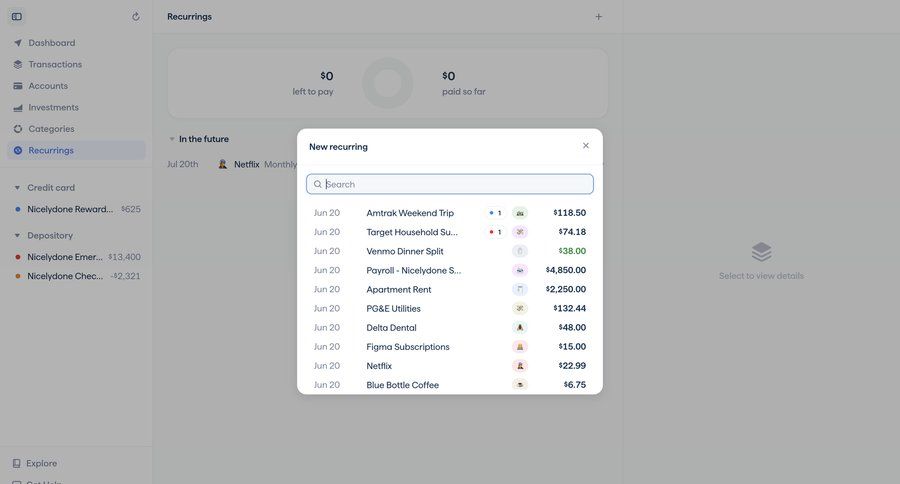Navigate to Categories

tap(76, 129)
